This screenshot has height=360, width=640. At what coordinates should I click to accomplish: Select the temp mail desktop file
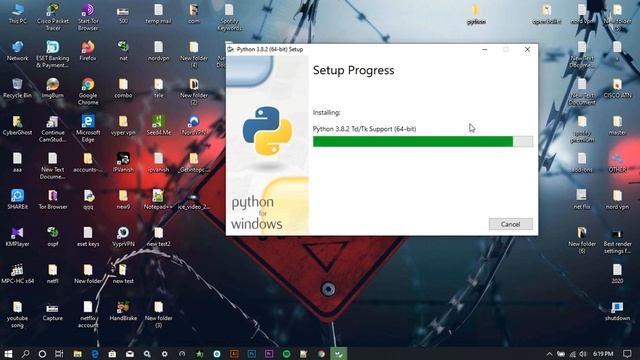point(158,14)
